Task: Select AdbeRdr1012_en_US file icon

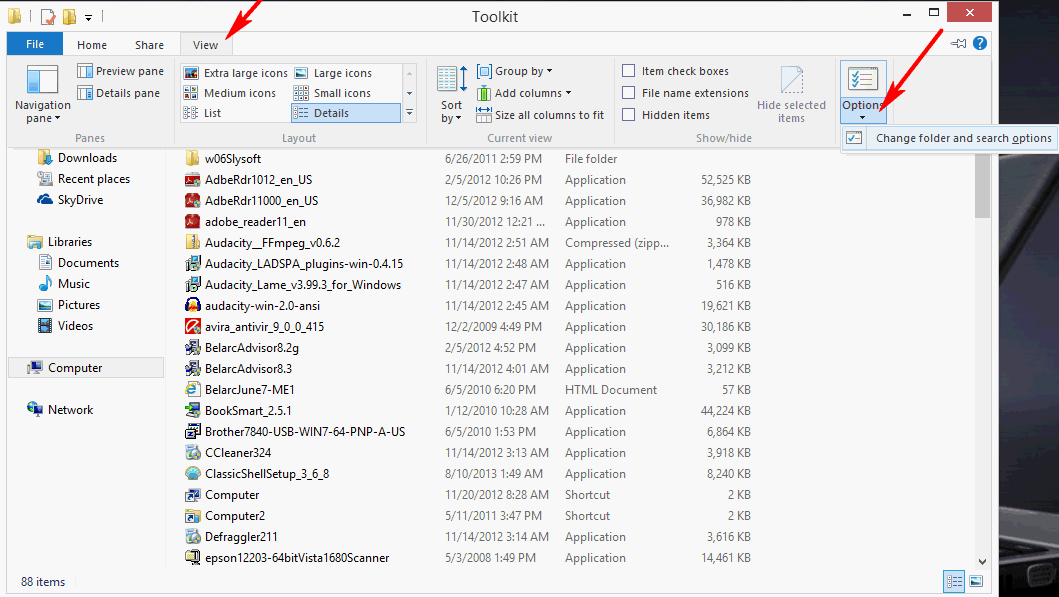Action: [192, 180]
